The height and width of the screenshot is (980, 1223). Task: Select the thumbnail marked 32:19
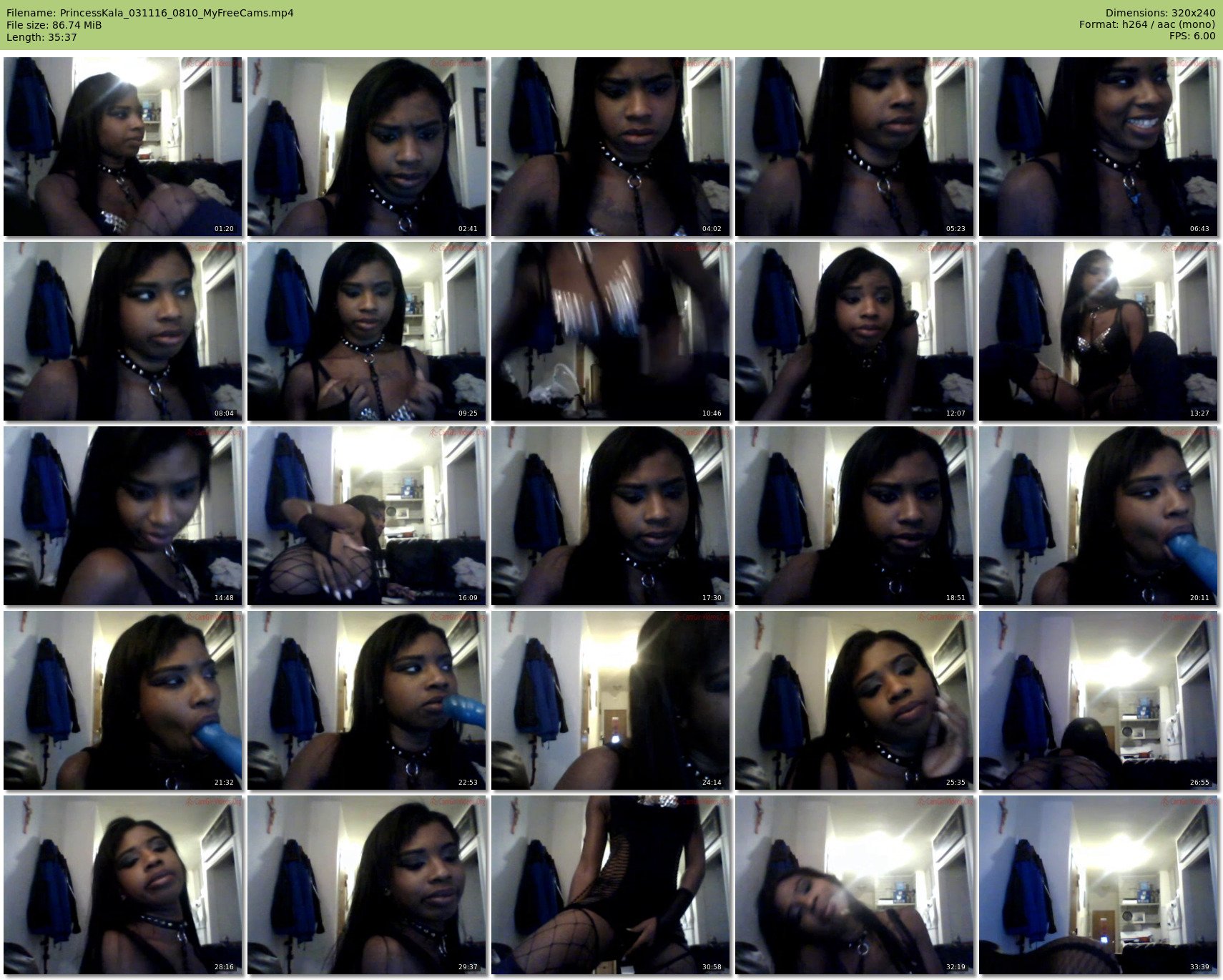pyautogui.click(x=855, y=885)
